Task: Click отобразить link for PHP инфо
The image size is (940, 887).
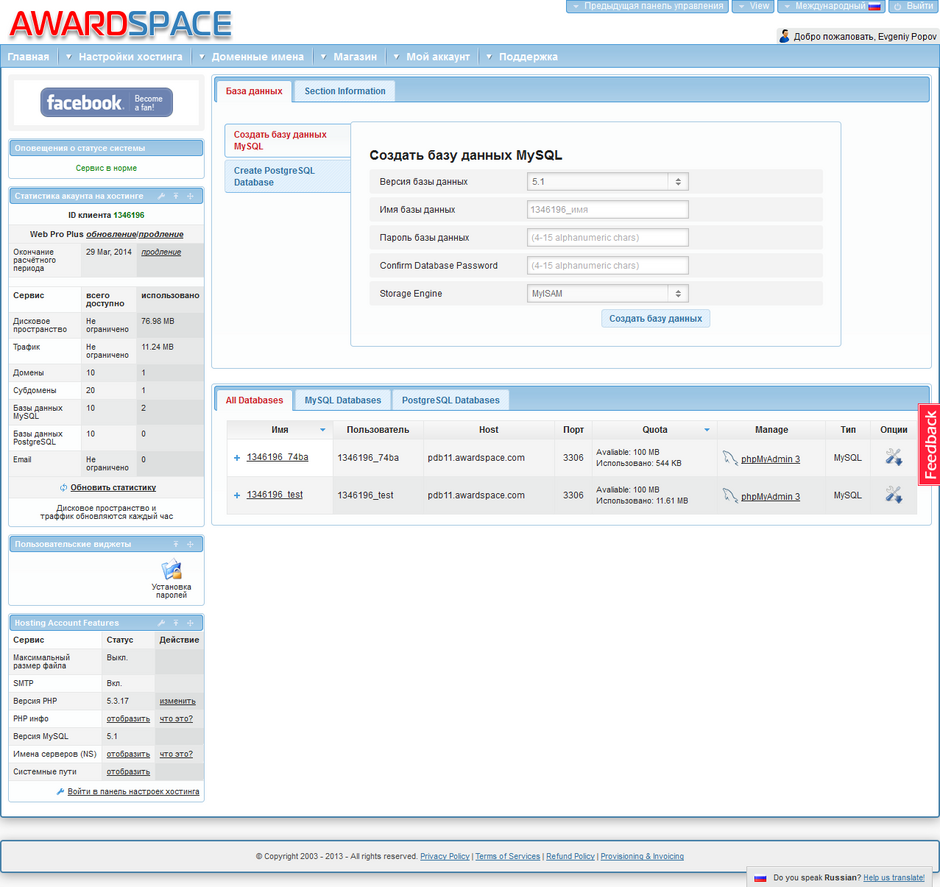Action: pos(128,719)
